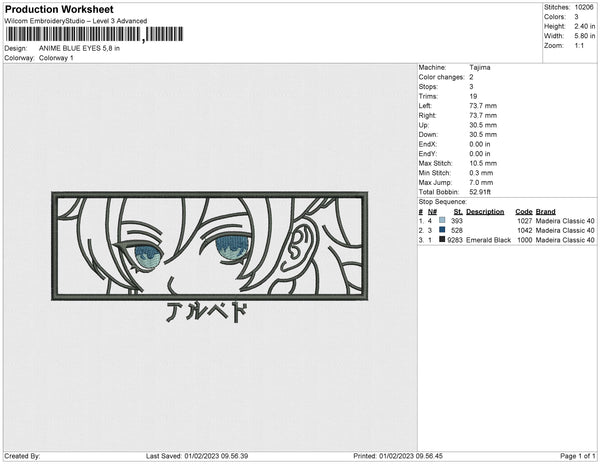Click the Total Bobbin value '52.91ft'
The width and height of the screenshot is (600, 464).
point(480,192)
